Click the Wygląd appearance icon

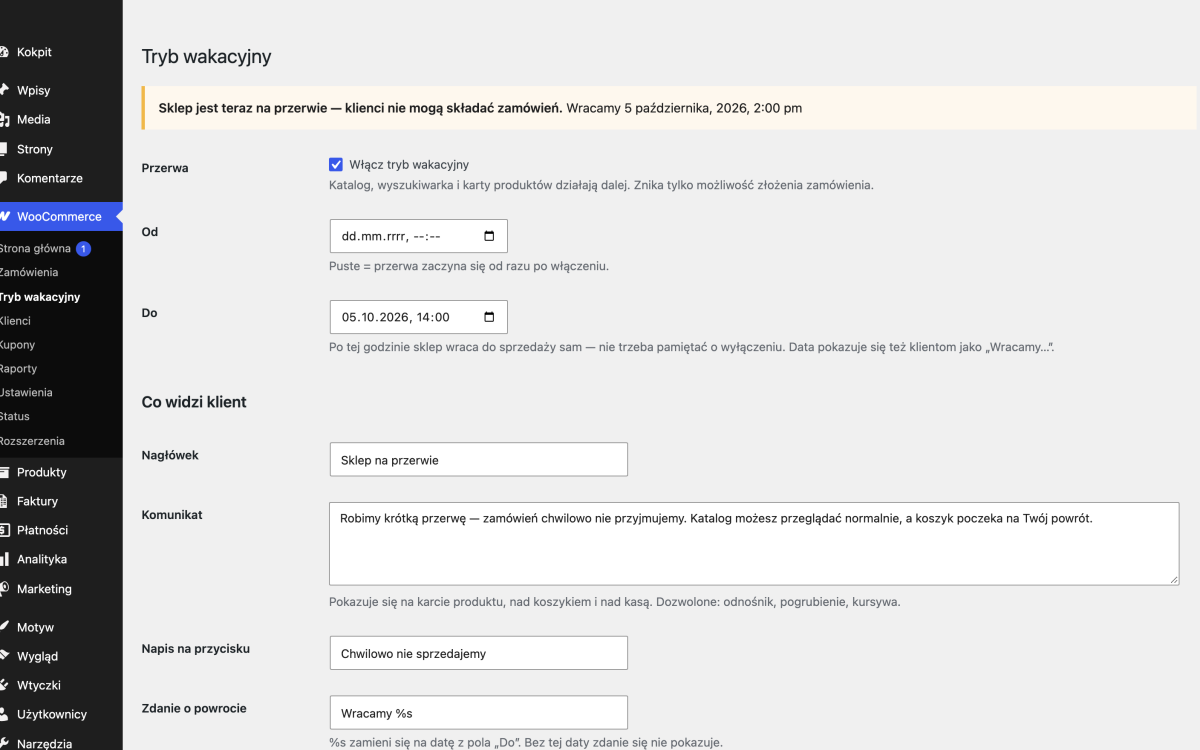(x=4, y=656)
